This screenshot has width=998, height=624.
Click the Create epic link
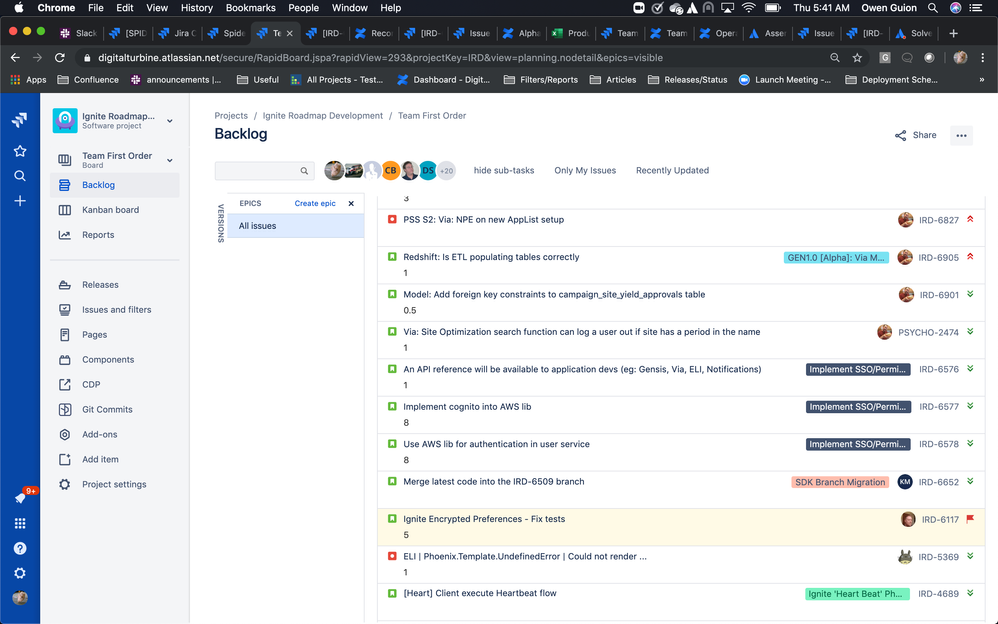point(315,204)
